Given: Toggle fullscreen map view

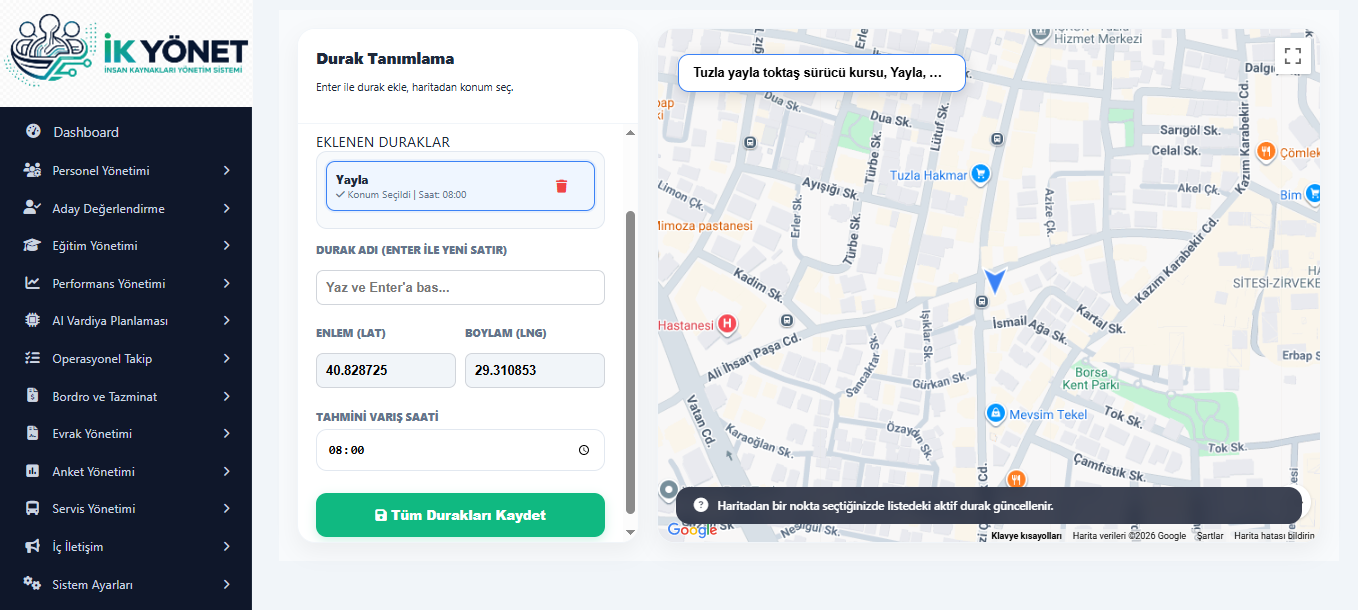Looking at the screenshot, I should point(1292,56).
